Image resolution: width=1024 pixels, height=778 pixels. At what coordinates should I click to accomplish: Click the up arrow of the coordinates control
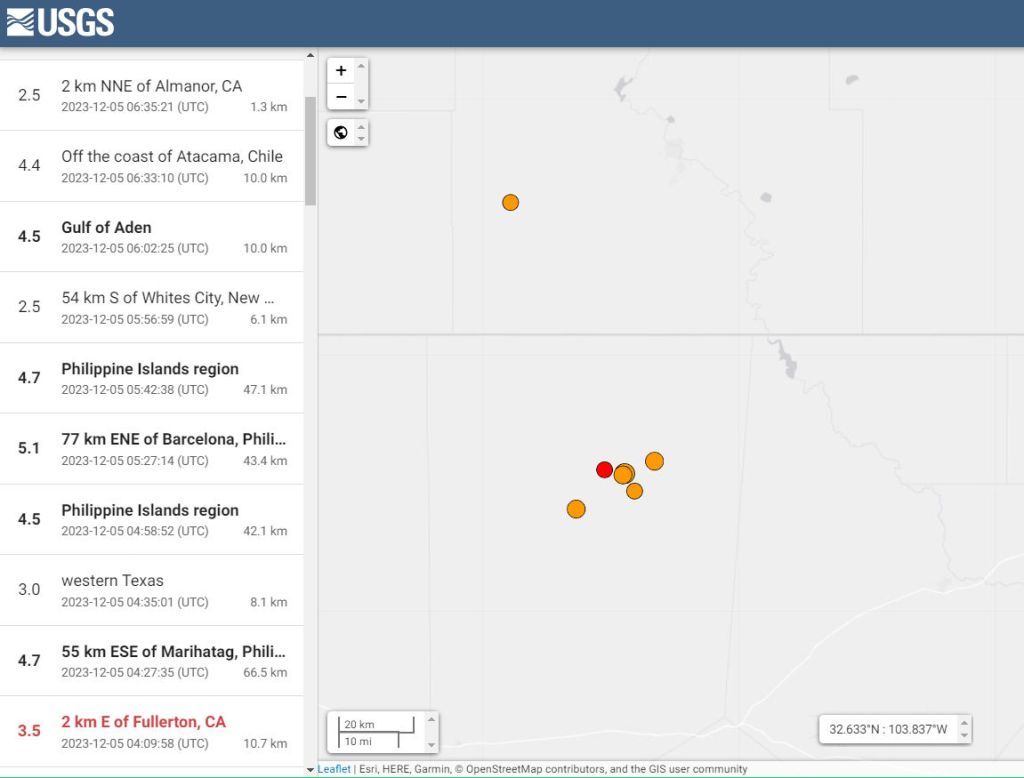[964, 722]
